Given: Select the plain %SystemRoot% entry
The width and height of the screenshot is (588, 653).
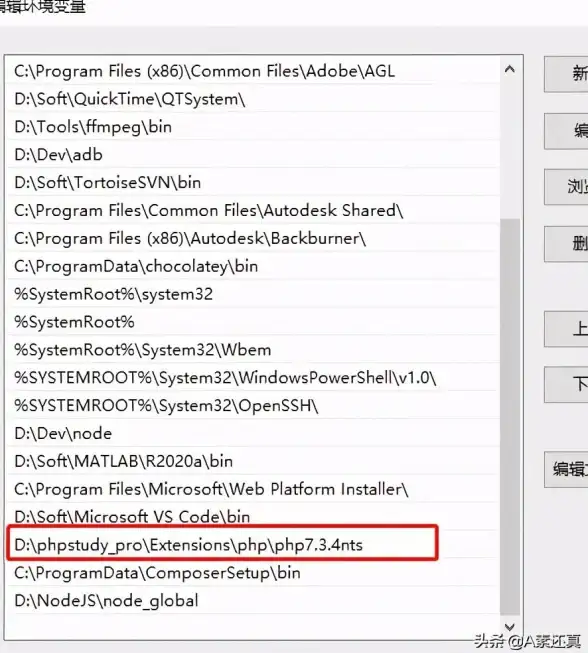Looking at the screenshot, I should pyautogui.click(x=253, y=322).
